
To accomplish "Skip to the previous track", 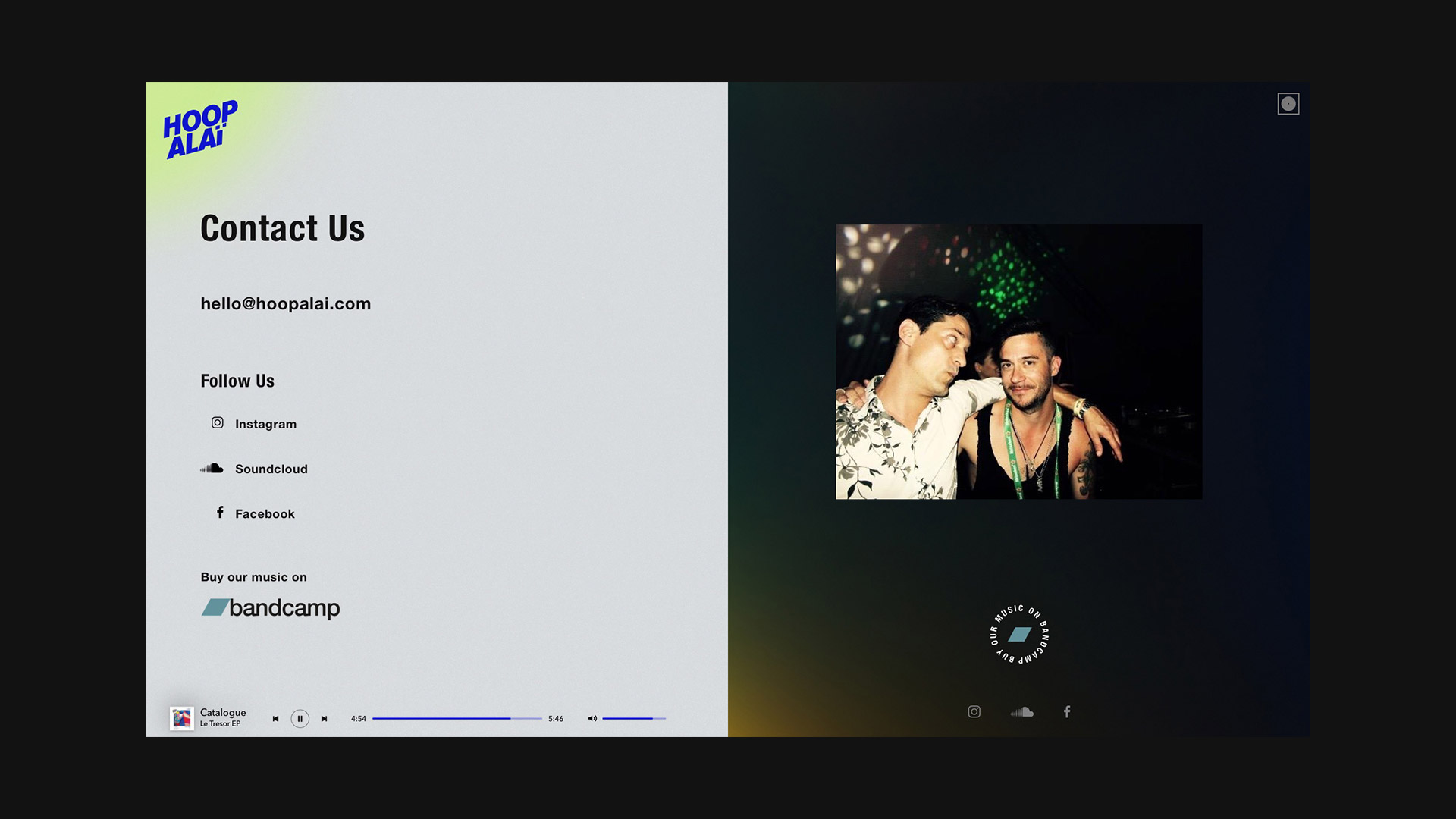I will coord(275,719).
